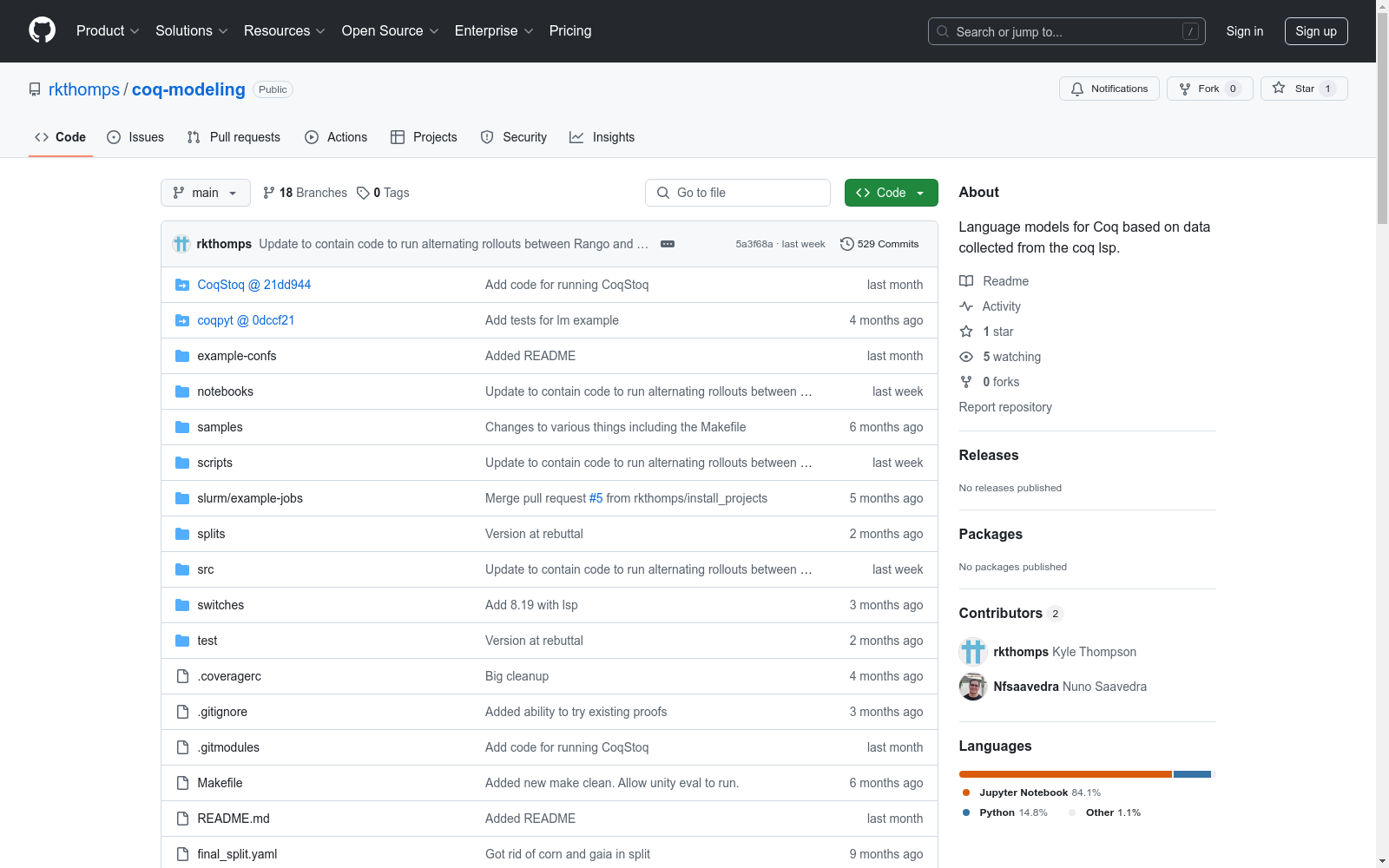Open the slurm/example-jobs folder

[250, 498]
